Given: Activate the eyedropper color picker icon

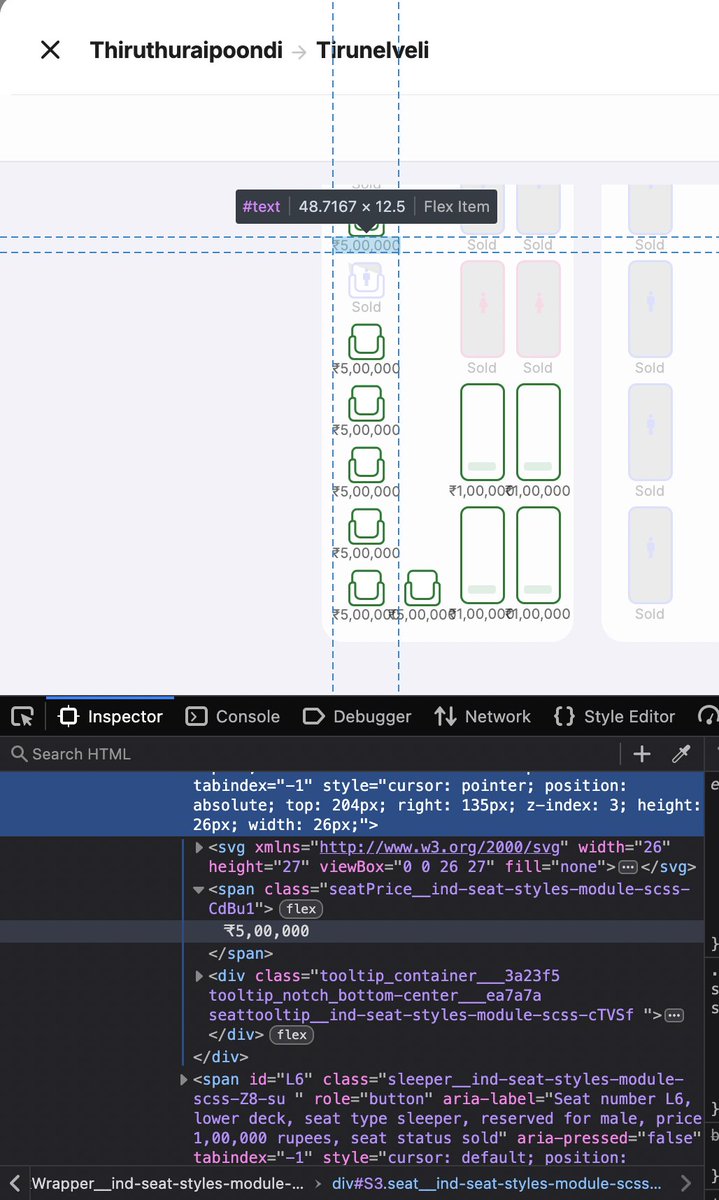Looking at the screenshot, I should pos(682,754).
